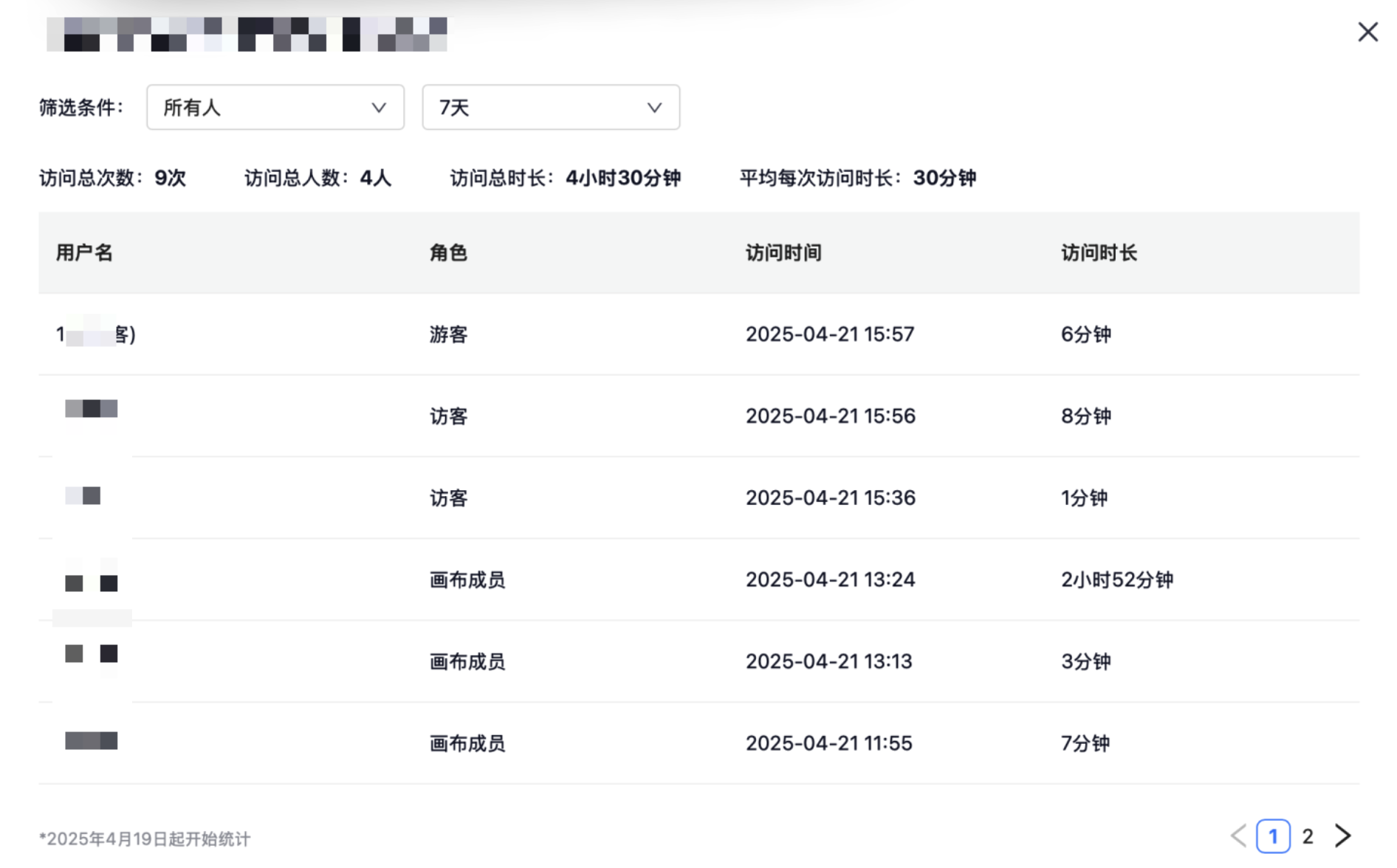Select visit time 2025-04-21 15:36
The height and width of the screenshot is (868, 1397).
[831, 498]
